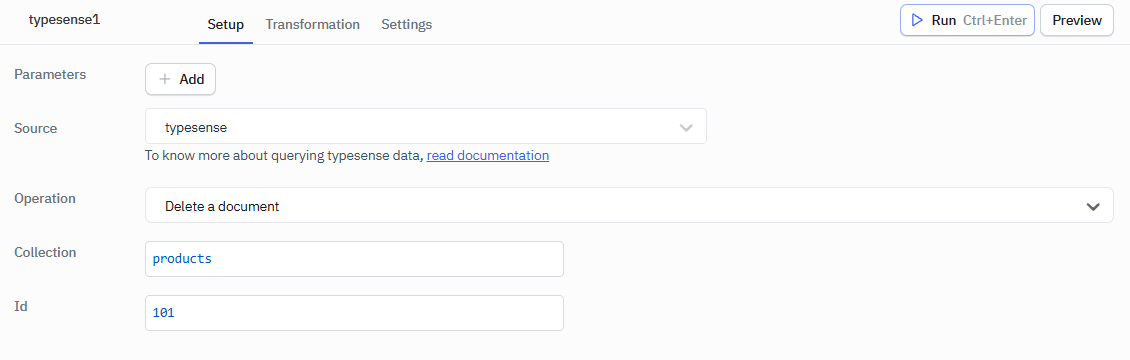Click the Source dropdown chevron arrow

686,127
